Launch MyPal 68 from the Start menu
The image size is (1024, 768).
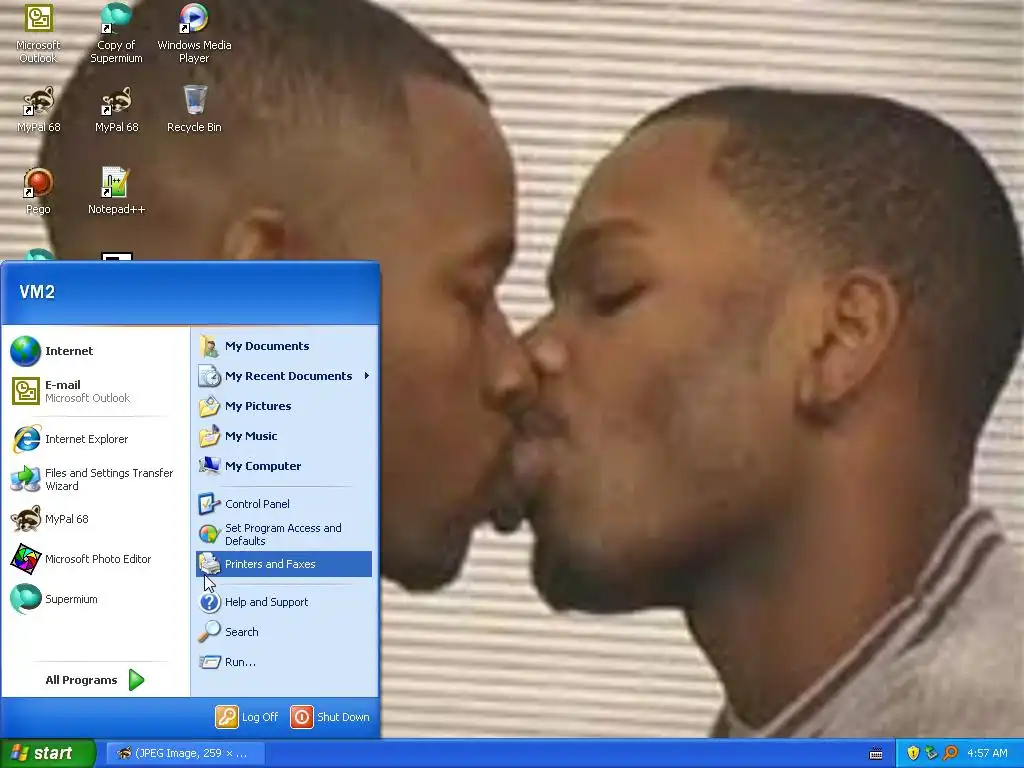(95, 519)
